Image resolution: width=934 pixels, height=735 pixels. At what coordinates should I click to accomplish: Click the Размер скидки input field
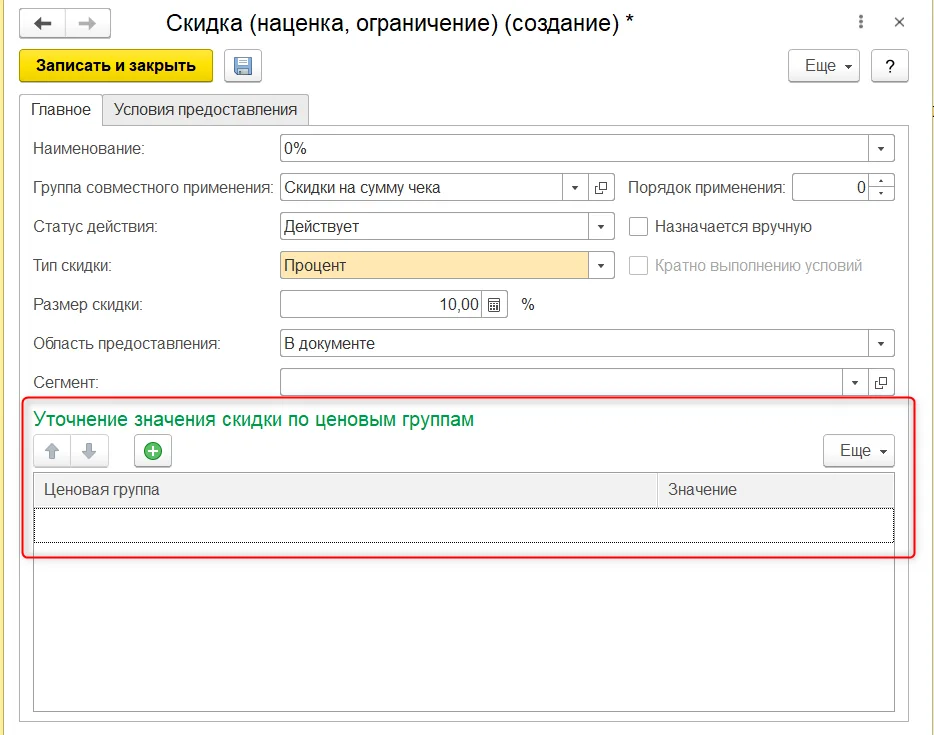(x=381, y=304)
